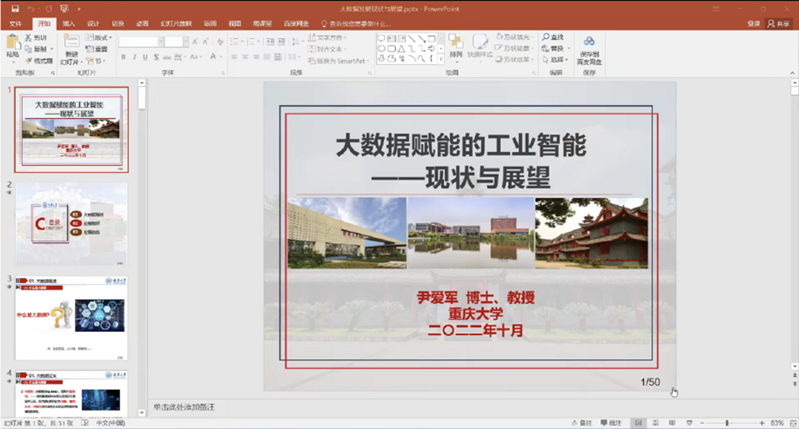
Task: Toggle Bold text formatting
Action: click(x=122, y=57)
